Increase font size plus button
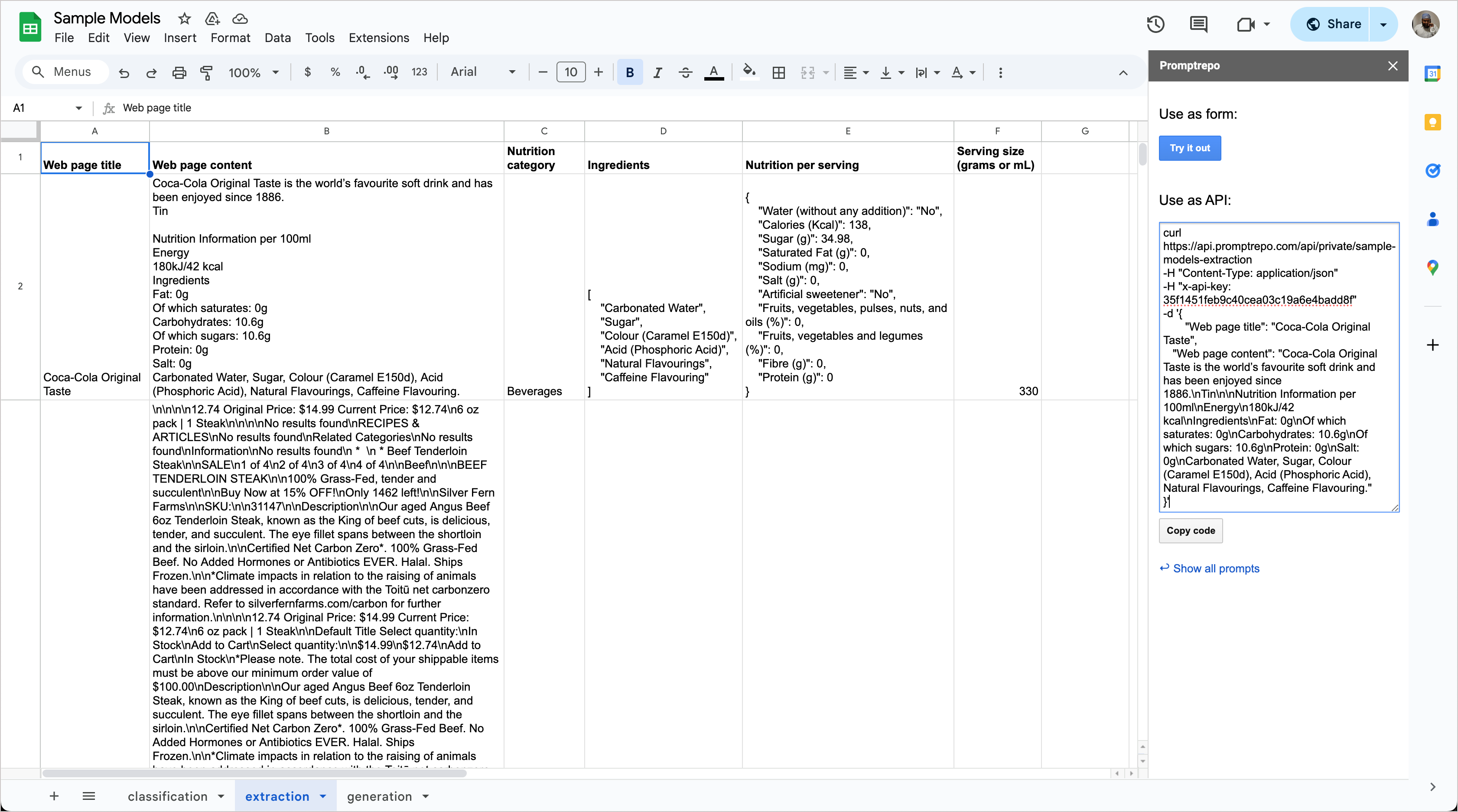Screen dimensions: 1458x812 (598, 72)
